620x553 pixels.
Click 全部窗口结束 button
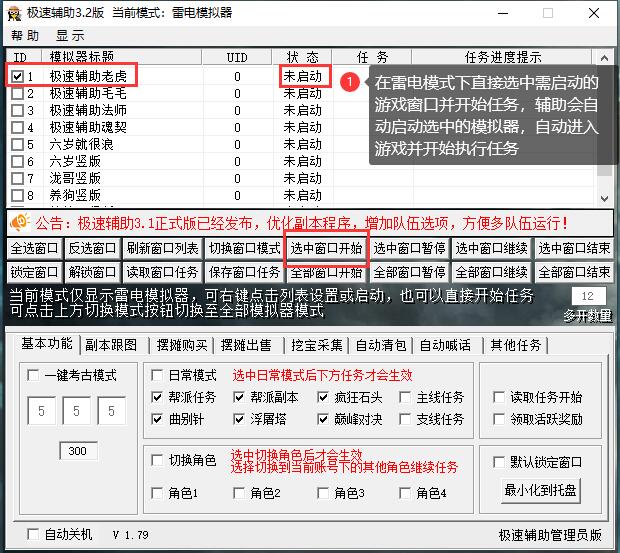tap(574, 272)
